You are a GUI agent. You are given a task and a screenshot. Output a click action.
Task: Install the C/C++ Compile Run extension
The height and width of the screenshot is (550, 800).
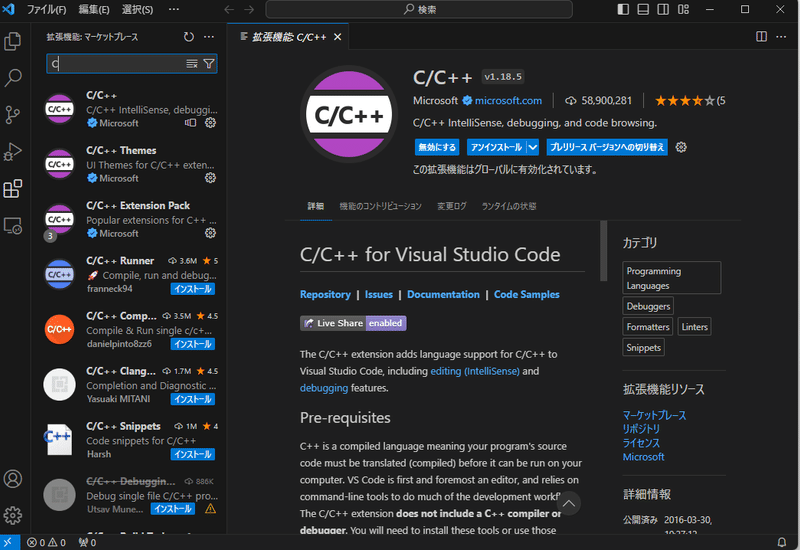tap(192, 344)
